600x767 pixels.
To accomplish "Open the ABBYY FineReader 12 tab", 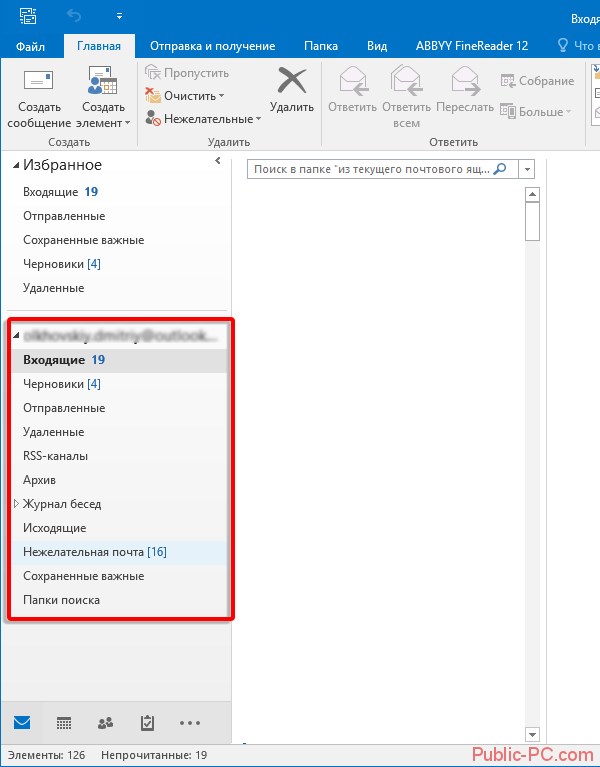I will pyautogui.click(x=472, y=46).
